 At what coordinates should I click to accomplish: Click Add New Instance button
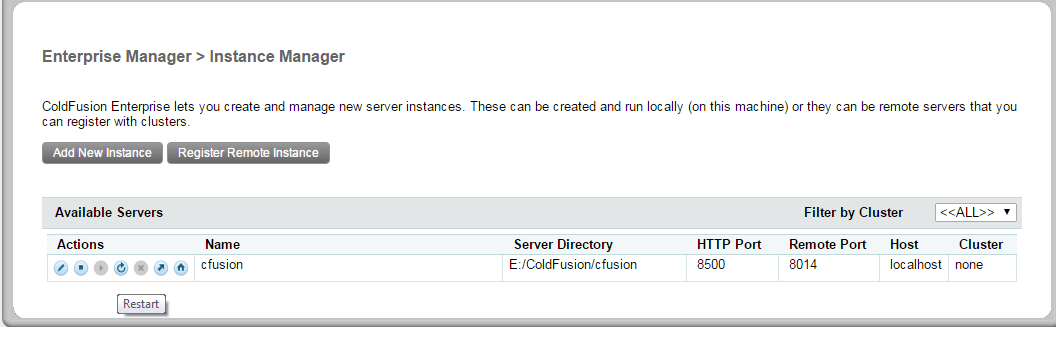(102, 153)
